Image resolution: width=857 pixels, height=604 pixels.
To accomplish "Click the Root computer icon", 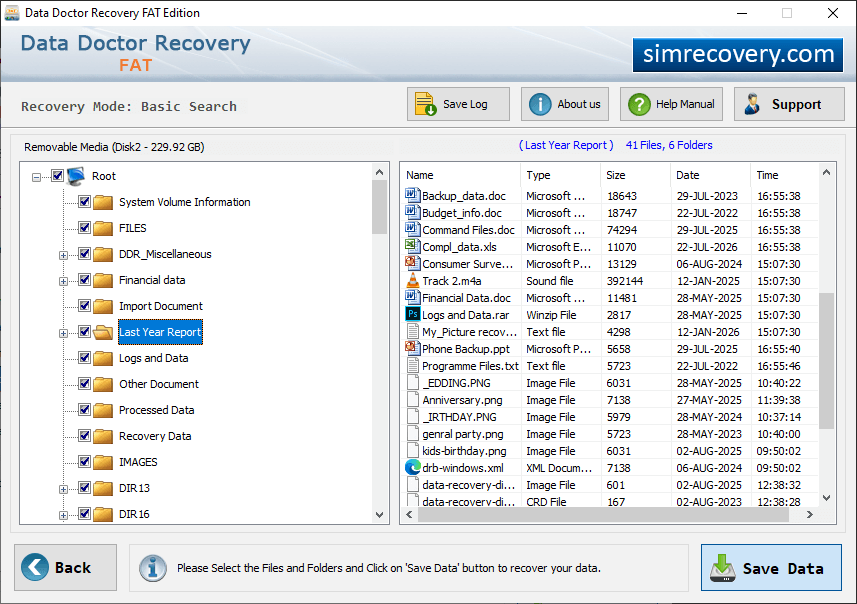I will pos(76,176).
